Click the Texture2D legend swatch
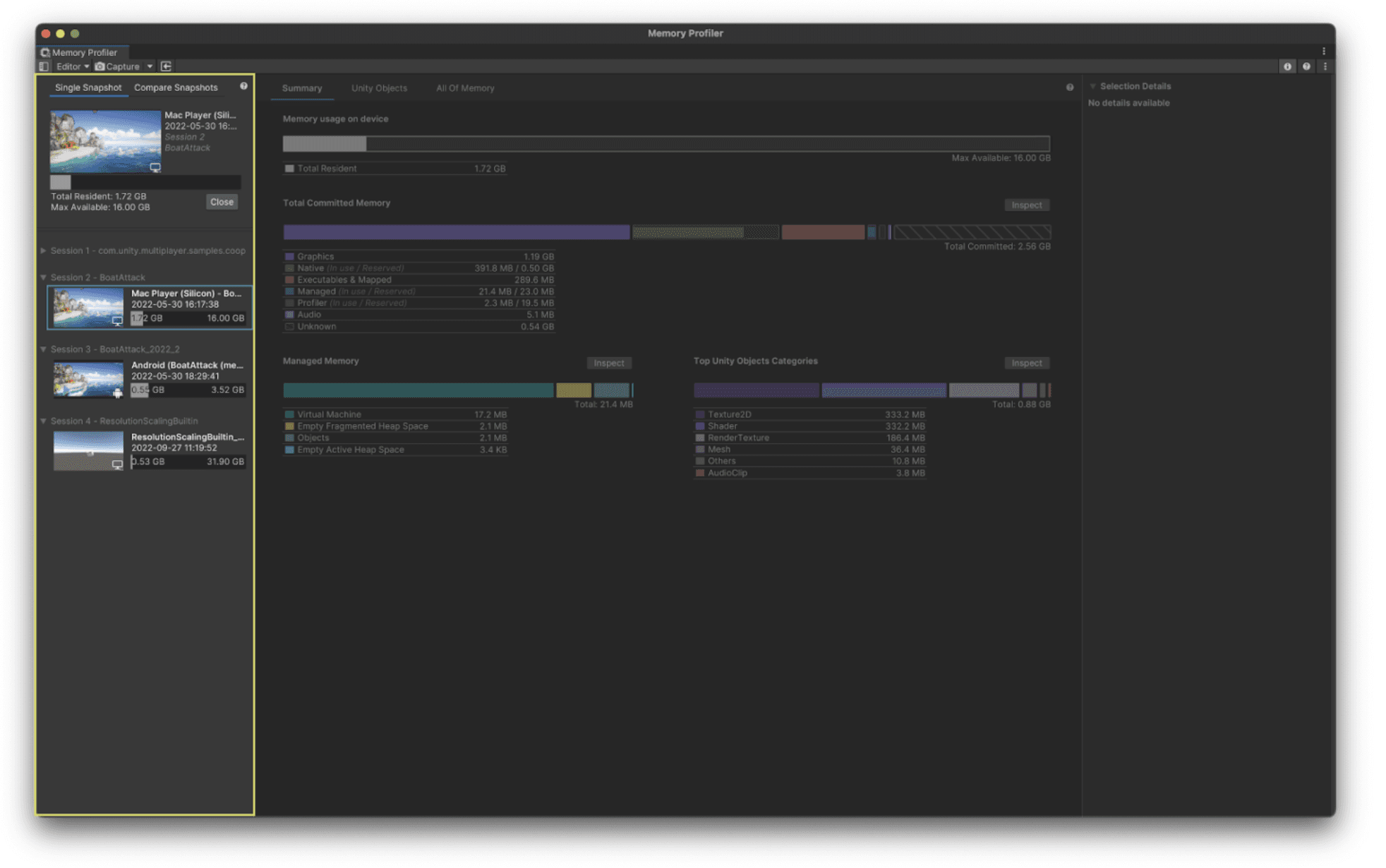The width and height of the screenshot is (1386, 868). pos(700,415)
